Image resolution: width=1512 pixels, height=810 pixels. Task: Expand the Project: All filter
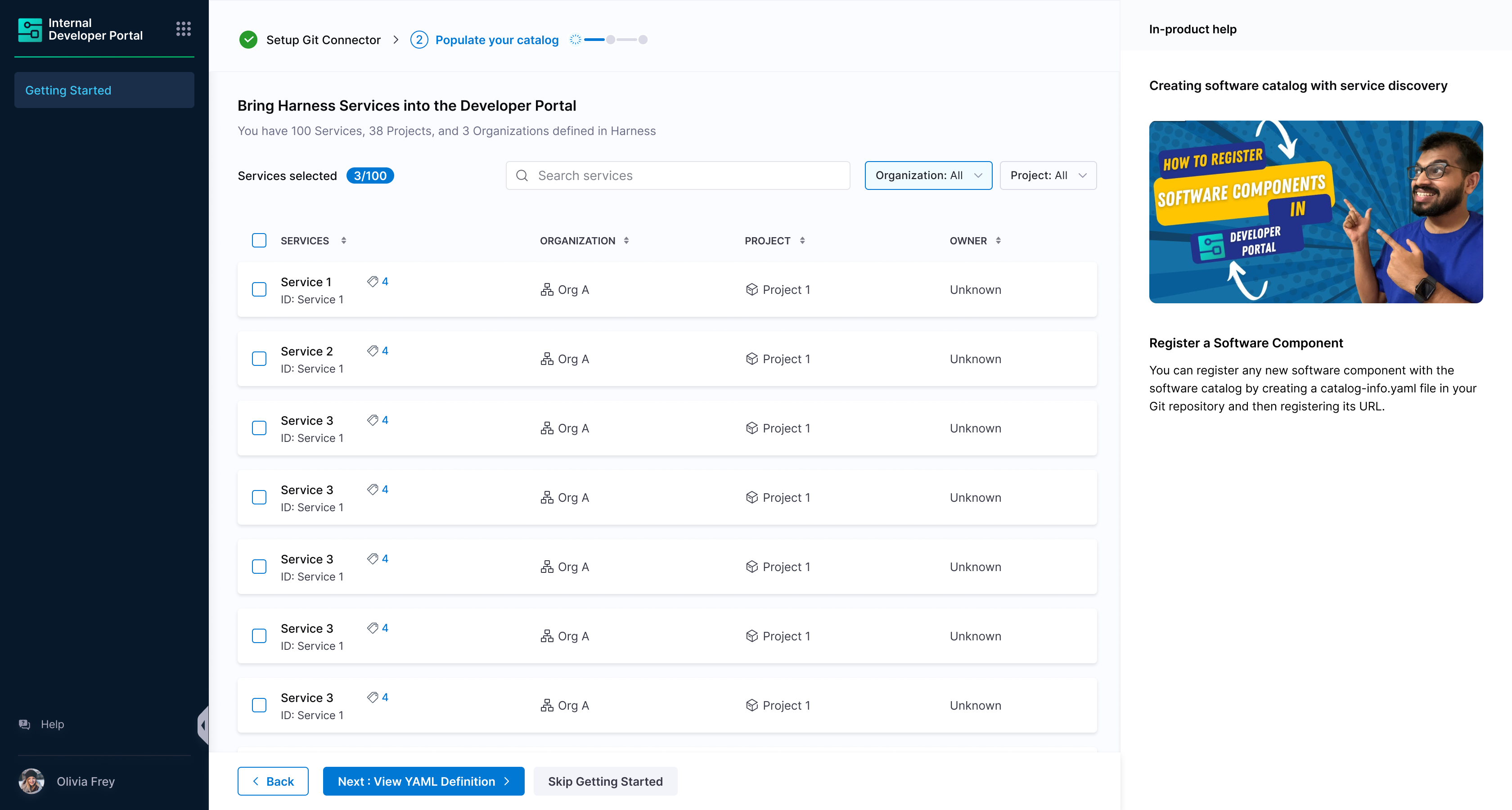point(1048,175)
